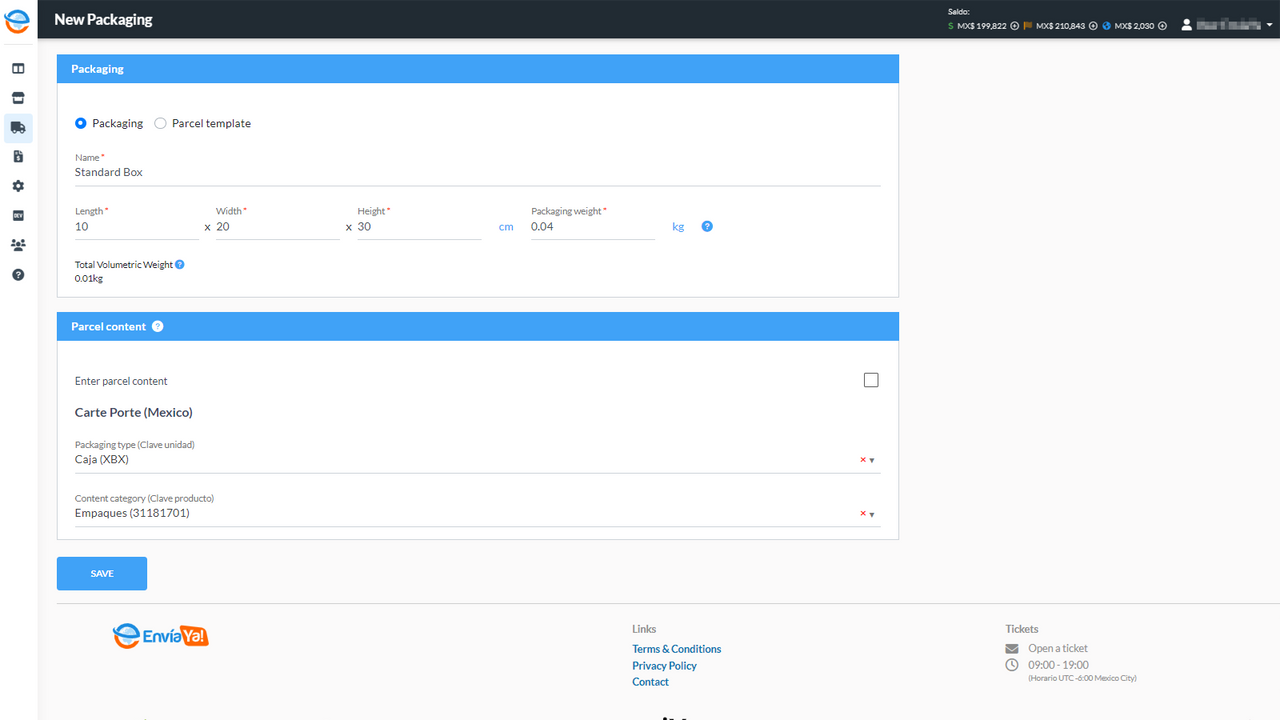Open the invoice document icon in the sidebar
This screenshot has height=720, width=1280.
point(18,157)
